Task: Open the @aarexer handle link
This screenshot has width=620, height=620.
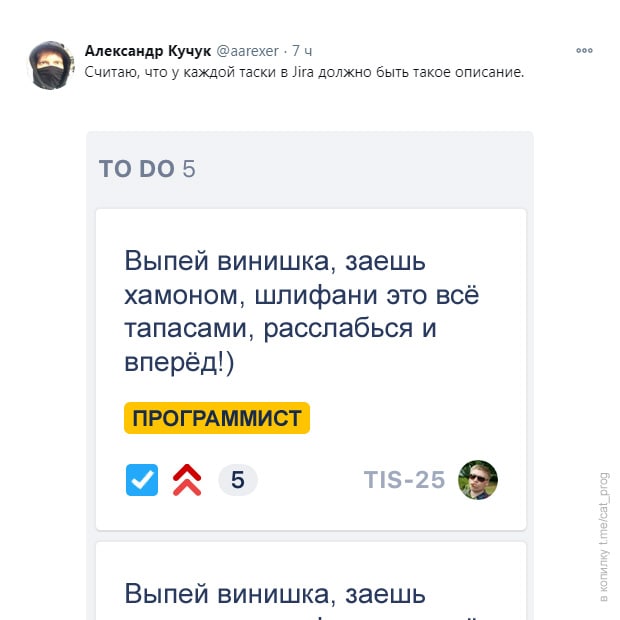Action: pos(248,51)
